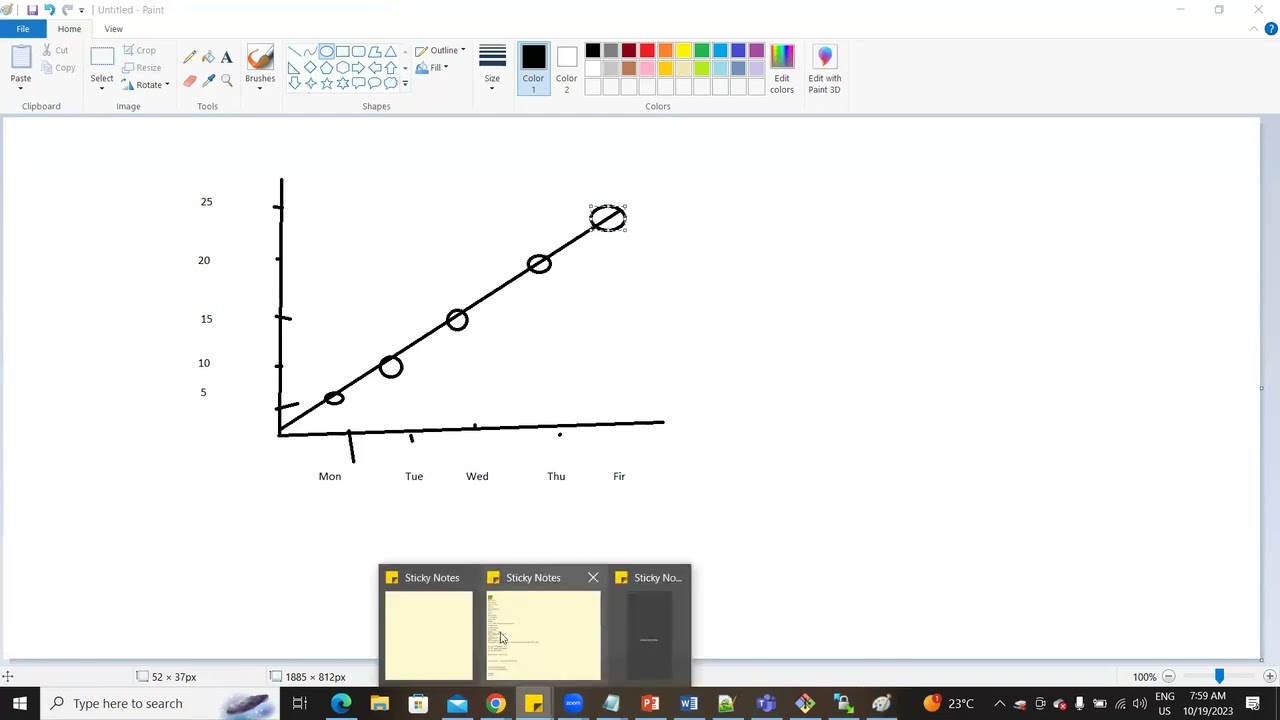Select the Fill with color bucket tool
Image resolution: width=1280 pixels, height=720 pixels.
coord(208,57)
